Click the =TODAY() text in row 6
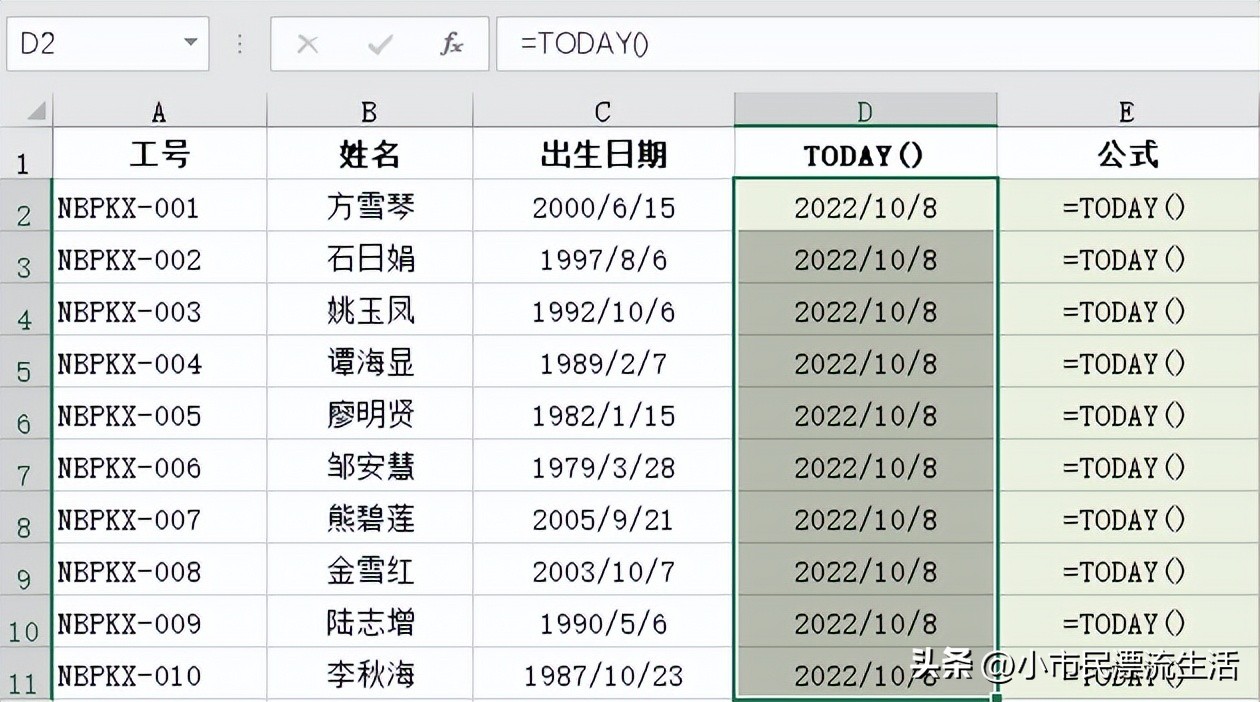Image resolution: width=1260 pixels, height=702 pixels. (x=1124, y=415)
